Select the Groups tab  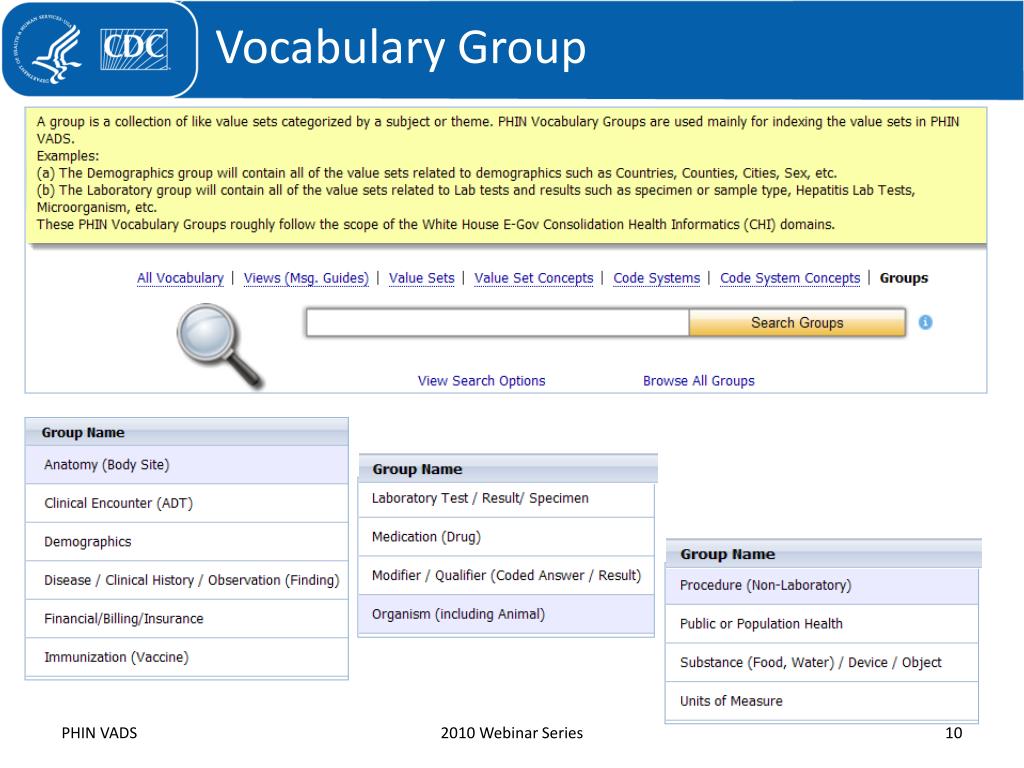(904, 278)
